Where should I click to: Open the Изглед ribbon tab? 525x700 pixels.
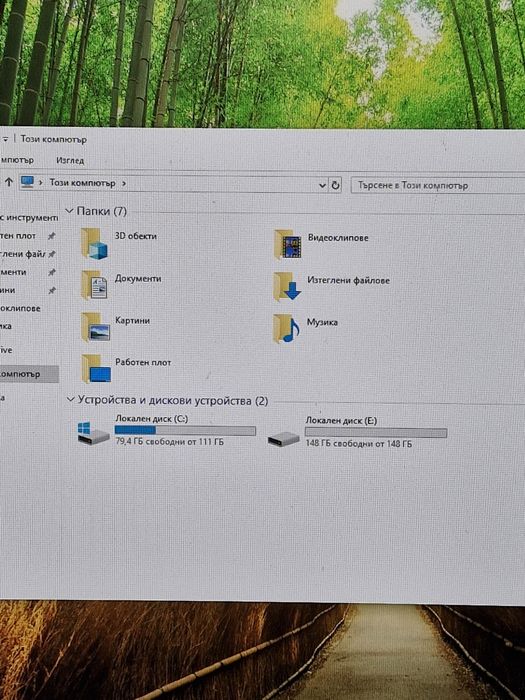click(70, 160)
